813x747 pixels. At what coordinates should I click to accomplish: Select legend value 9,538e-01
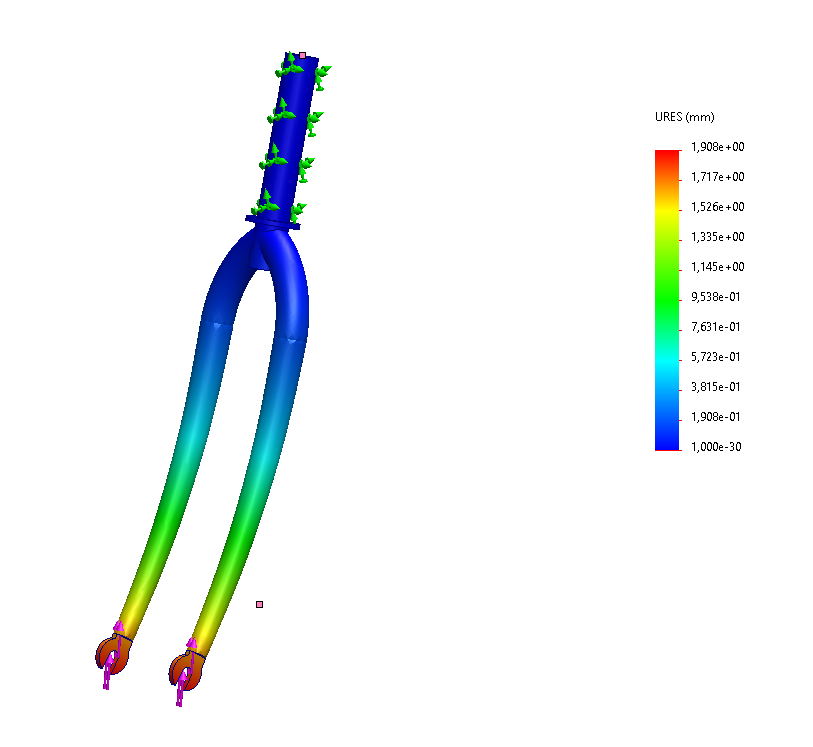coord(716,297)
